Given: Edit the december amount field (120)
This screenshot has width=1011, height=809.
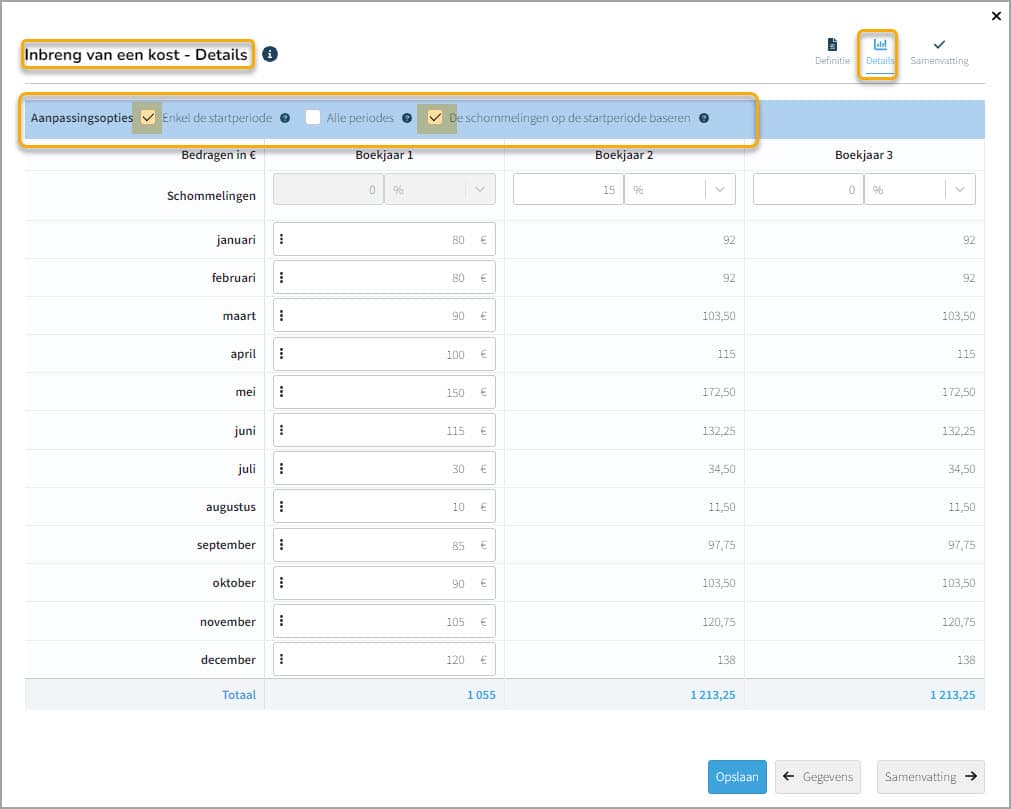Looking at the screenshot, I should 384,659.
